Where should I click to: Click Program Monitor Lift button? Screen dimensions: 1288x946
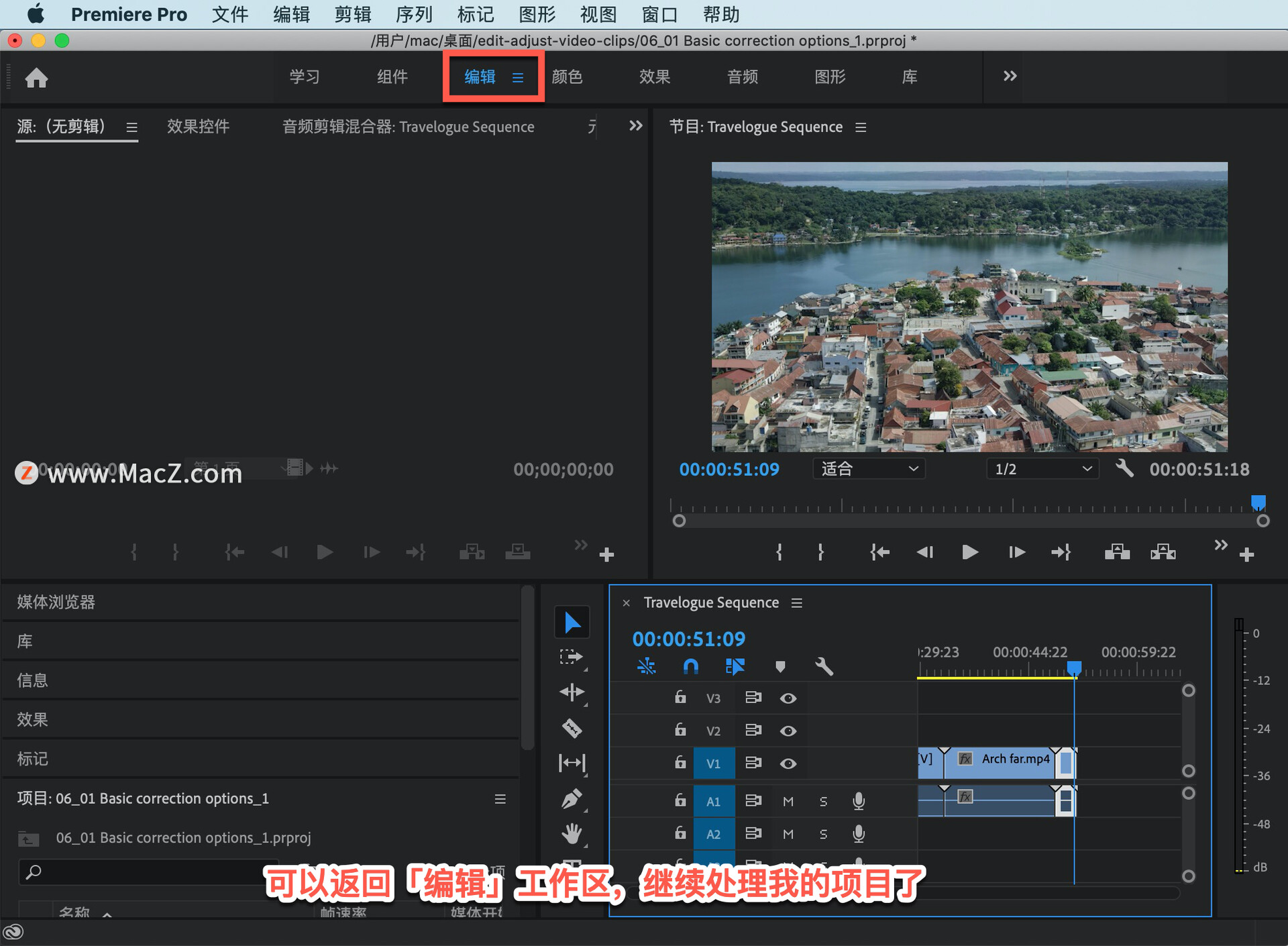pos(1117,552)
